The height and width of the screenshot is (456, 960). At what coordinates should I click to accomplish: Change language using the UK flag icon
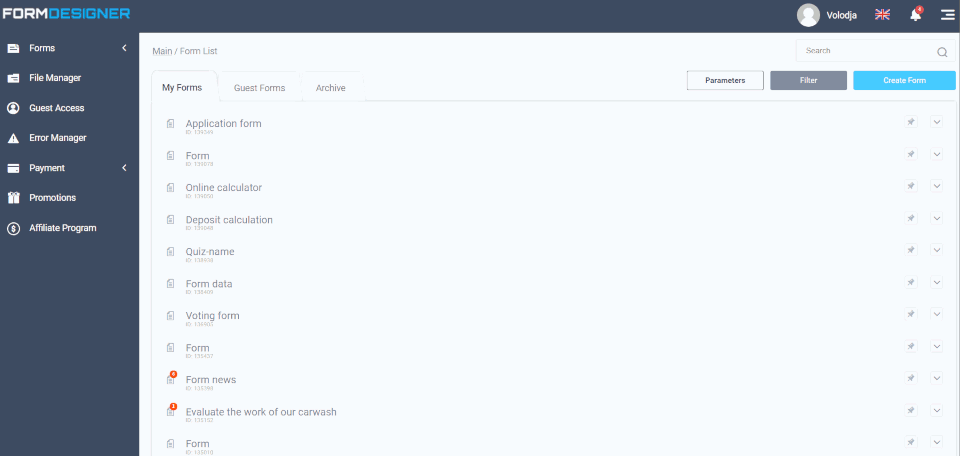tap(882, 15)
